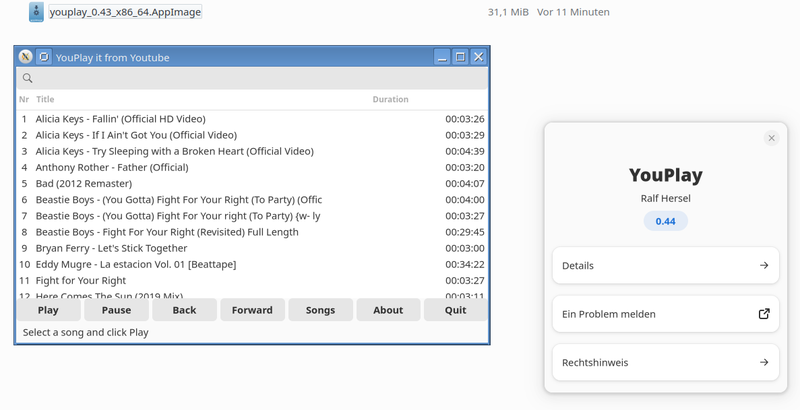Click external link icon on Ein Problem melden

point(764,314)
